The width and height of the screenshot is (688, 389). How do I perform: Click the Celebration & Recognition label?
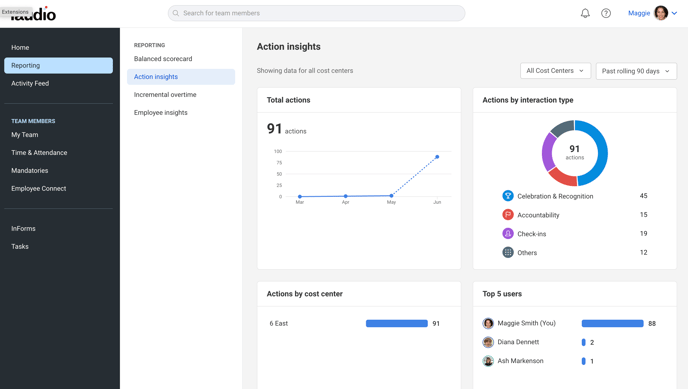click(555, 196)
